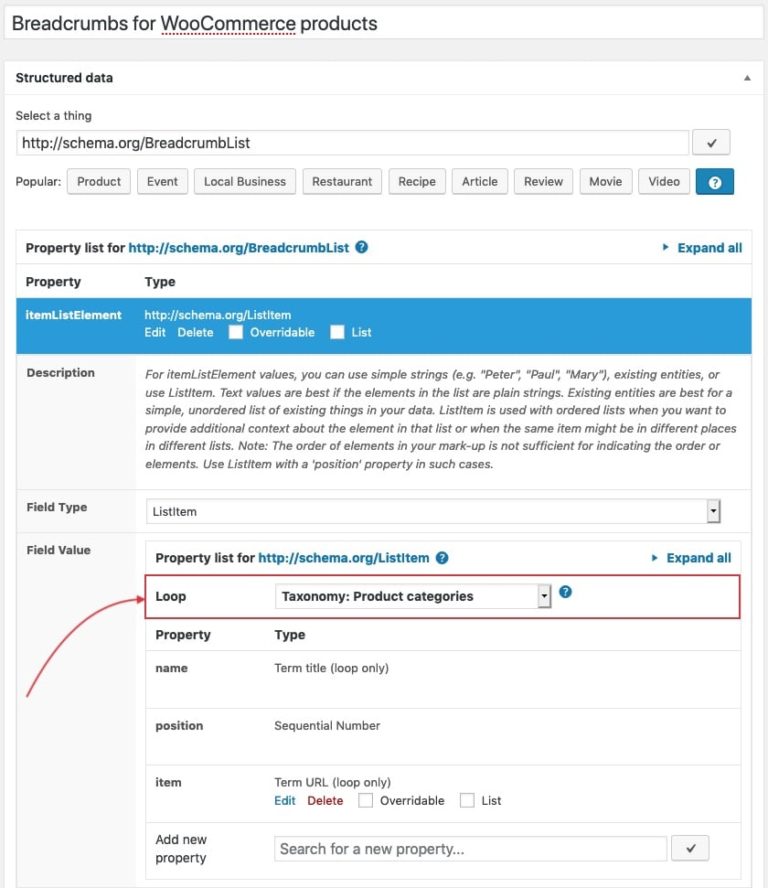Expand all ListItem properties
This screenshot has height=888, width=768.
pyautogui.click(x=692, y=558)
